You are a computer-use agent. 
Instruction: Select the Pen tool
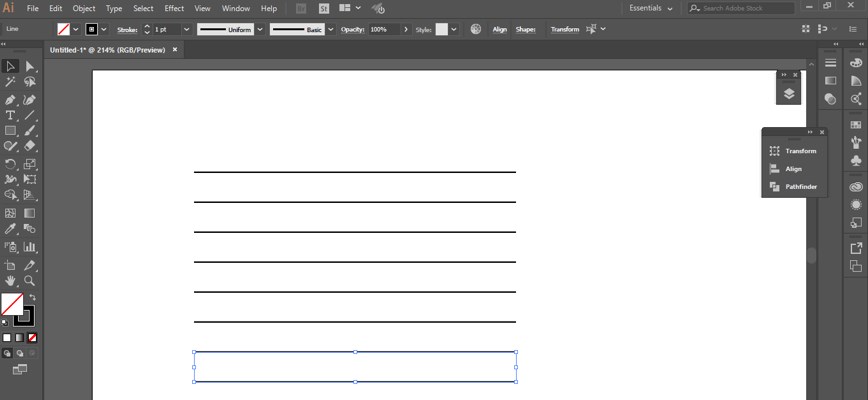point(11,100)
